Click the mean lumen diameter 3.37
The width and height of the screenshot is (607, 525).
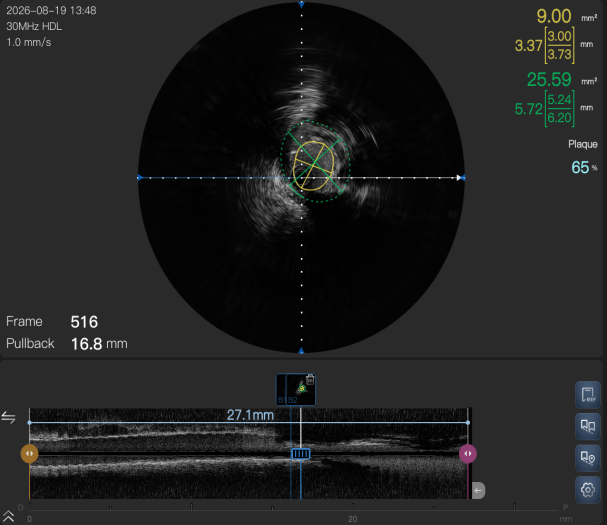tap(528, 46)
